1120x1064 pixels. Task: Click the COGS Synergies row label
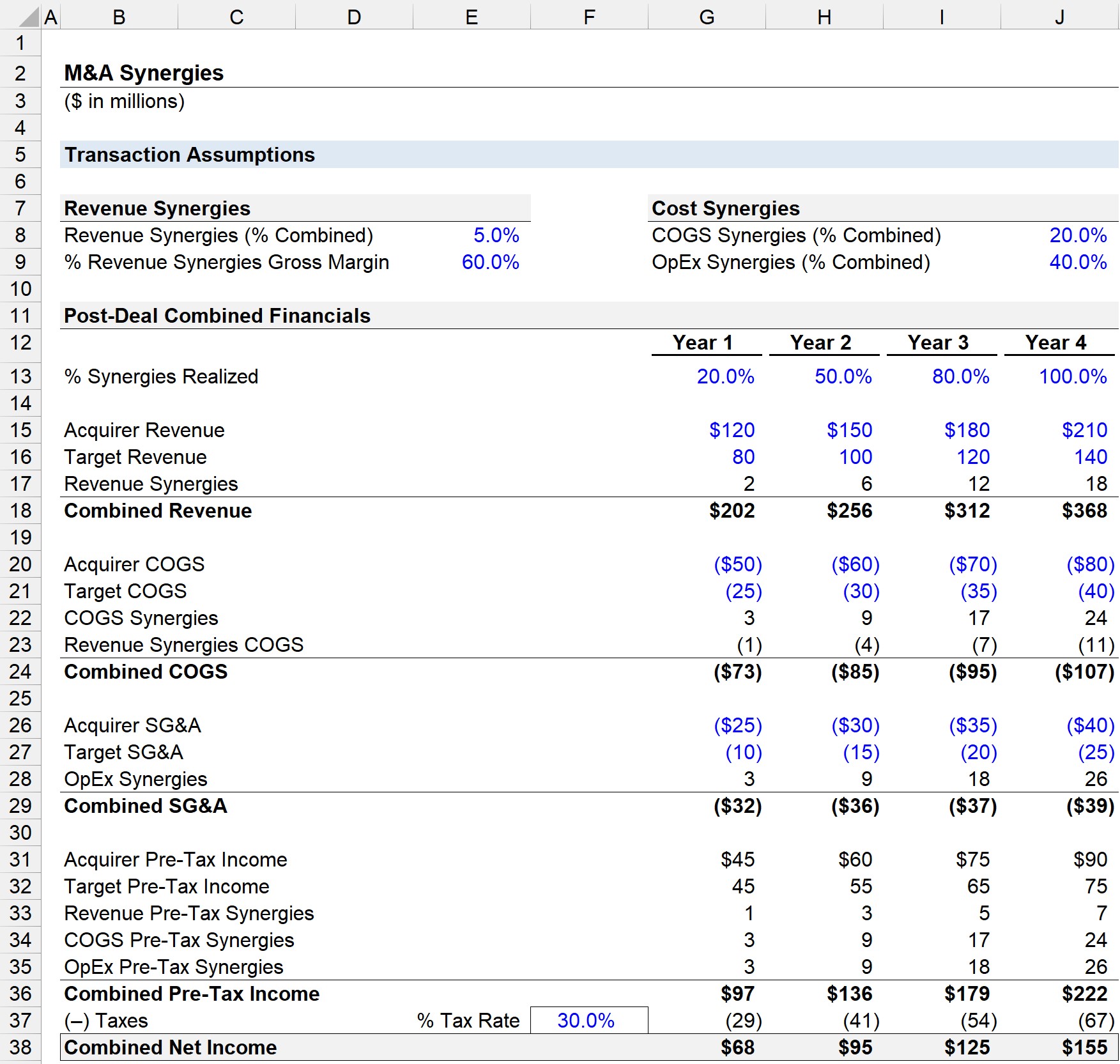click(141, 618)
